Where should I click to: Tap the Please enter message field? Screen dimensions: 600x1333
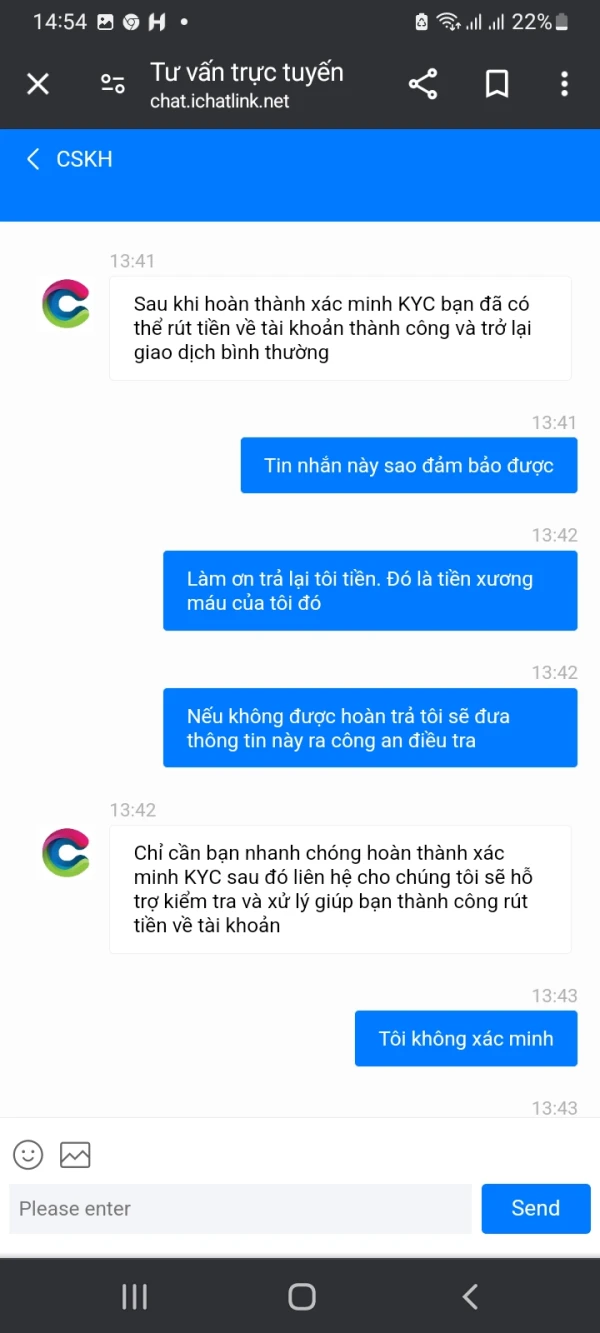coord(240,1208)
